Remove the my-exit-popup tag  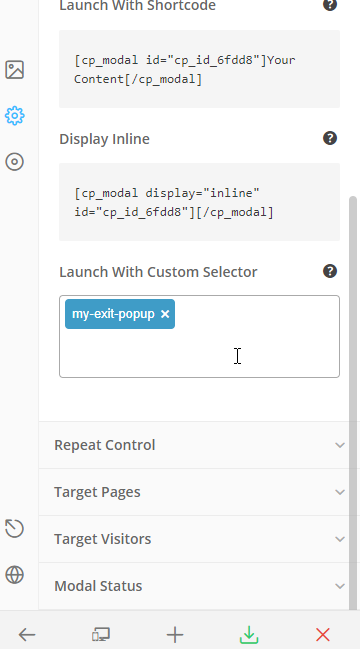point(165,314)
